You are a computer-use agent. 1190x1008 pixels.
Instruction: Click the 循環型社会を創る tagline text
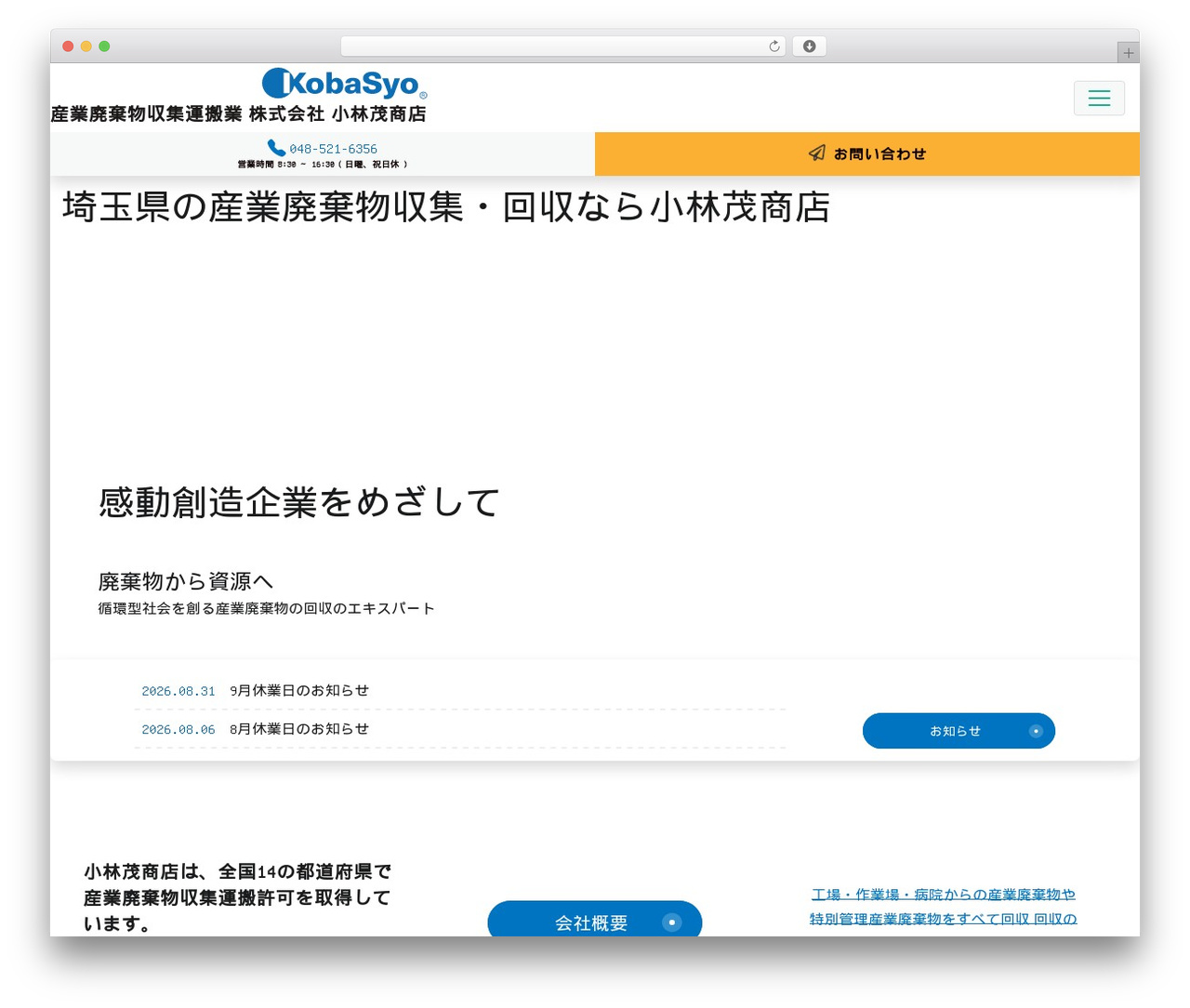click(x=267, y=608)
